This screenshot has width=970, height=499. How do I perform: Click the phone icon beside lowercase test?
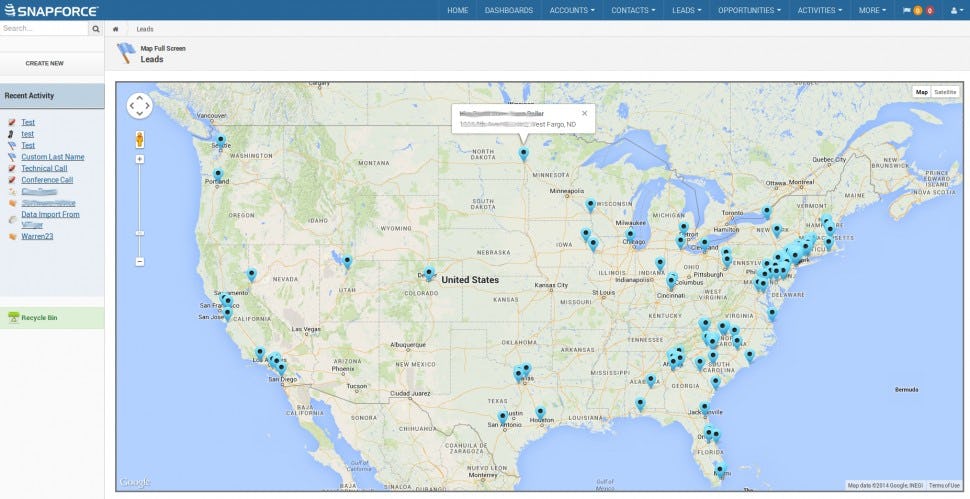(x=12, y=134)
